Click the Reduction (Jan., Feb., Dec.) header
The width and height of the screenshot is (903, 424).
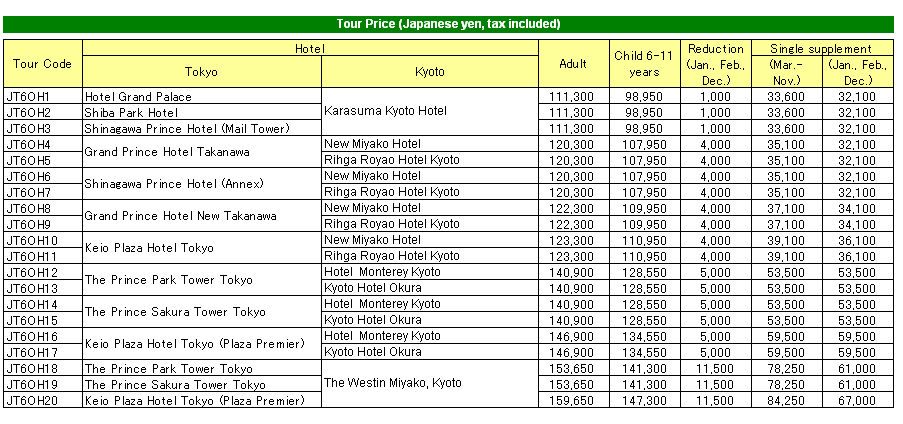coord(715,64)
